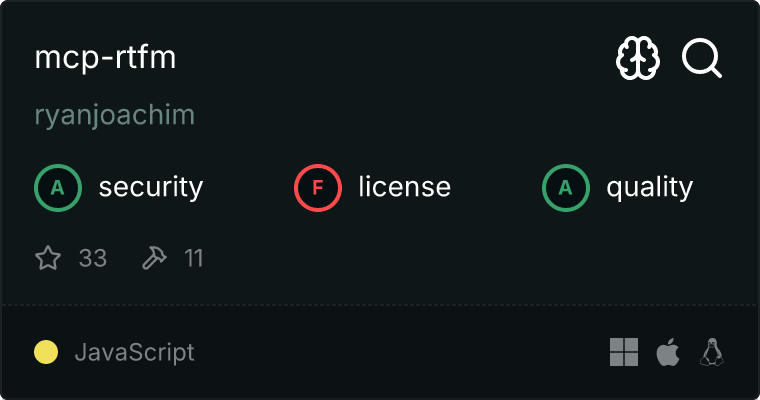Image resolution: width=760 pixels, height=400 pixels.
Task: Open the ryanjoachim author link
Action: (114, 115)
